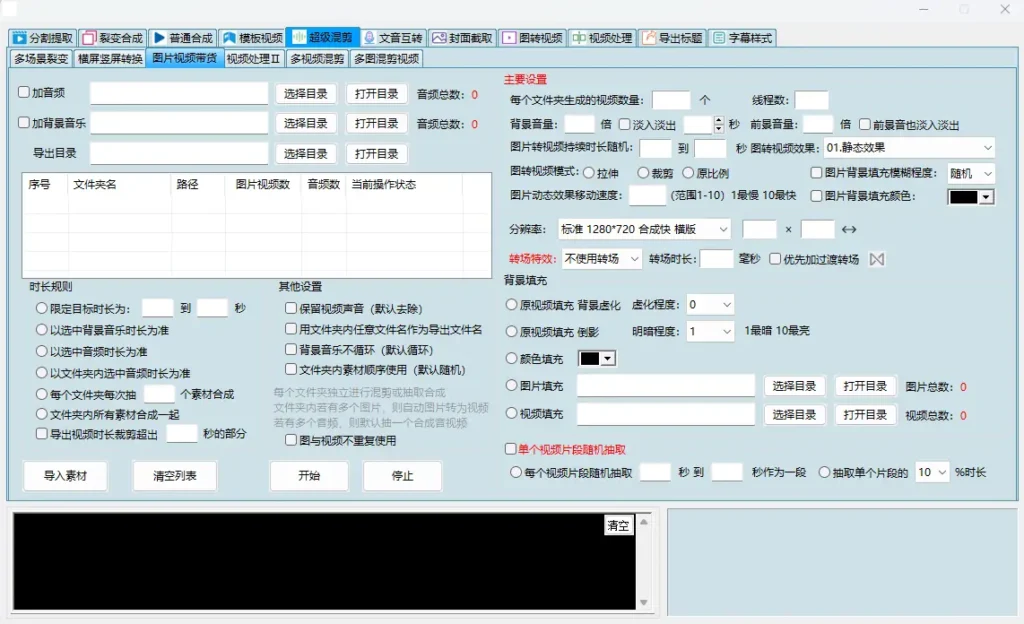Switch to the 横屏竖屏转换 sub-tab
The width and height of the screenshot is (1024, 624).
pyautogui.click(x=110, y=59)
